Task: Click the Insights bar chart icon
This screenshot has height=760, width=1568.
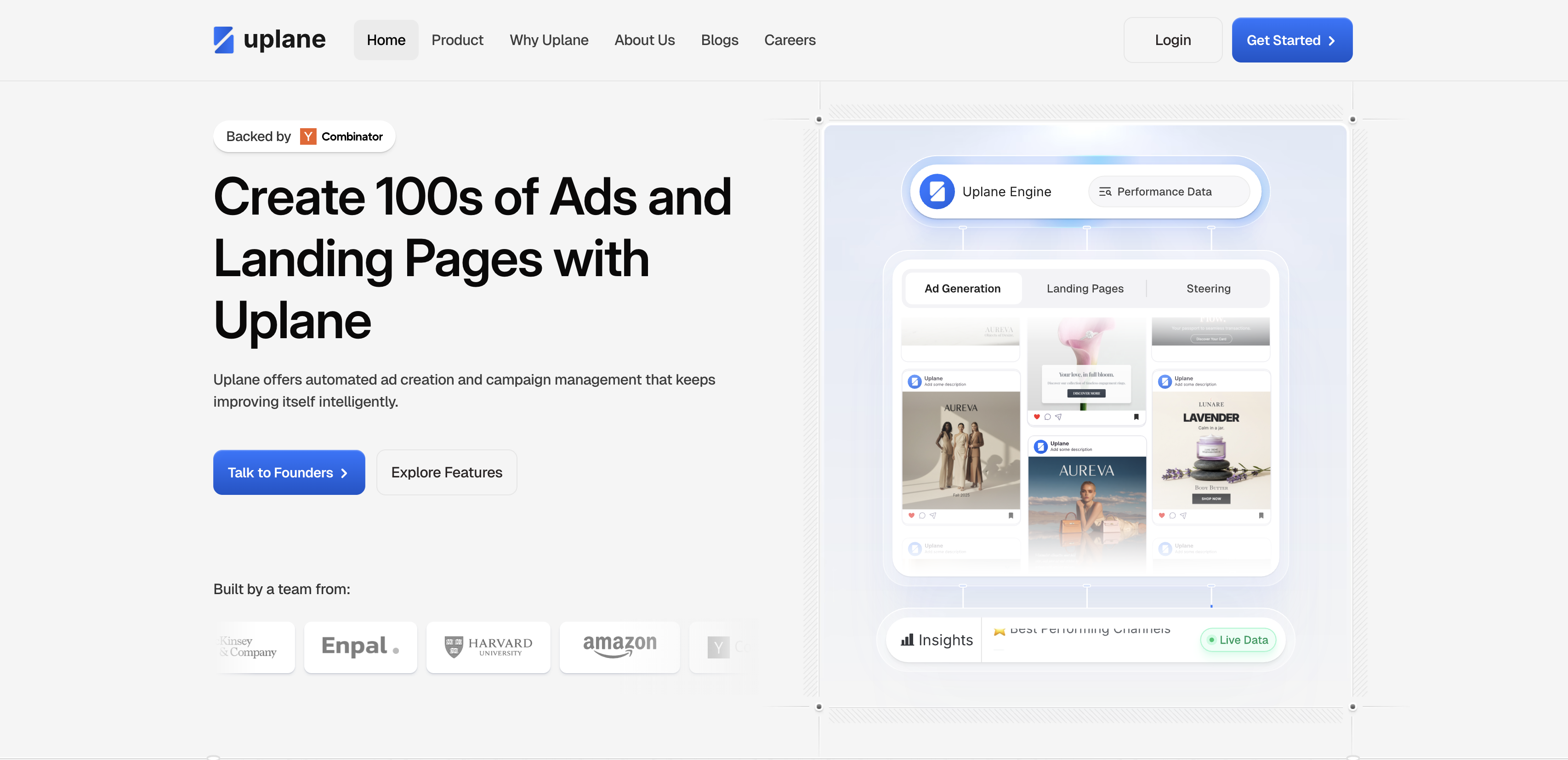Action: (x=907, y=640)
